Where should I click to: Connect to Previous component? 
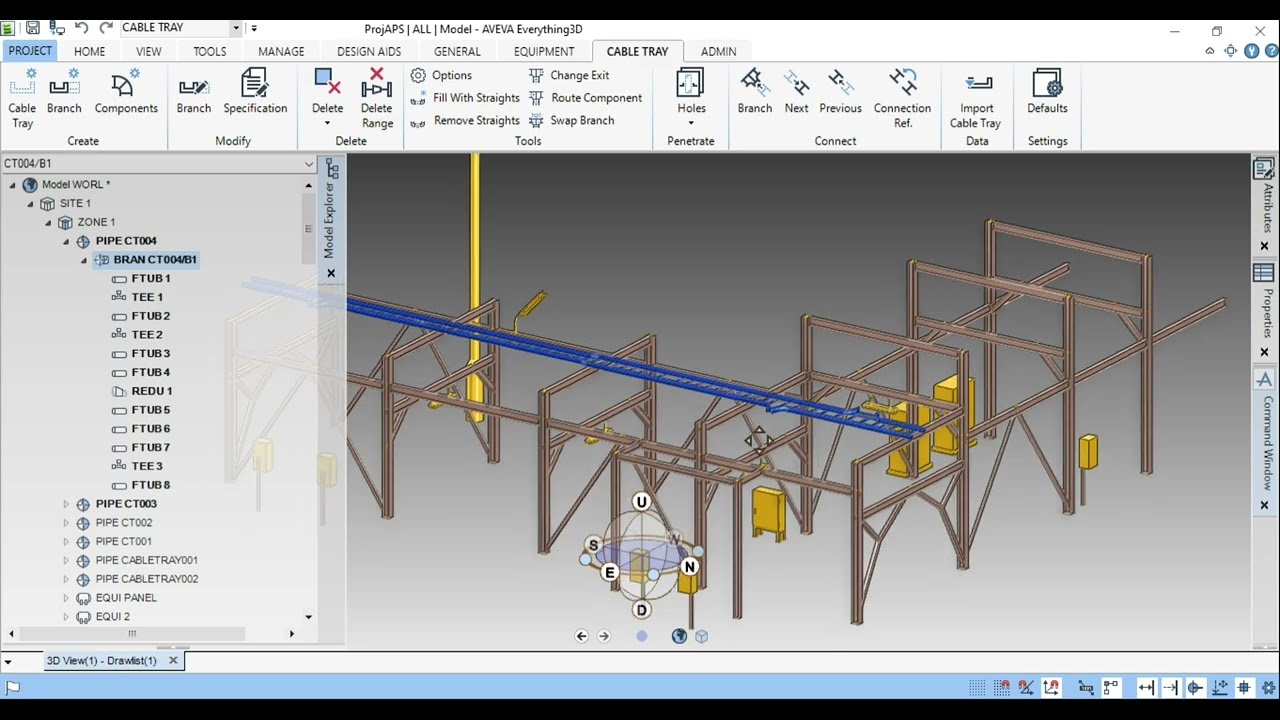(840, 91)
